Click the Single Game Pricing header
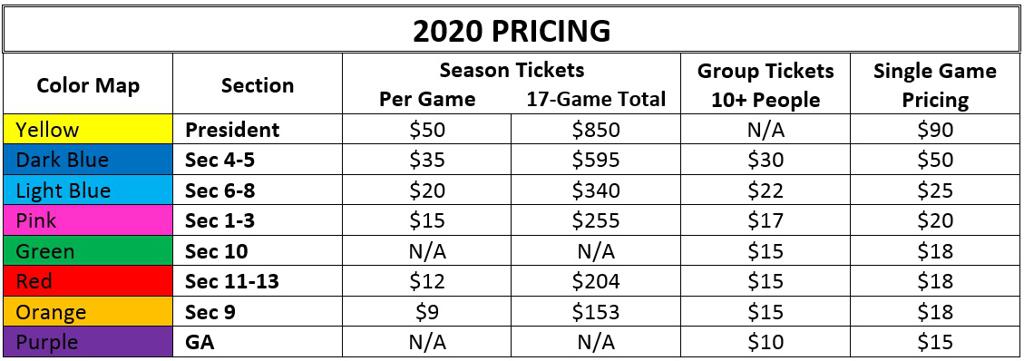 (x=935, y=85)
